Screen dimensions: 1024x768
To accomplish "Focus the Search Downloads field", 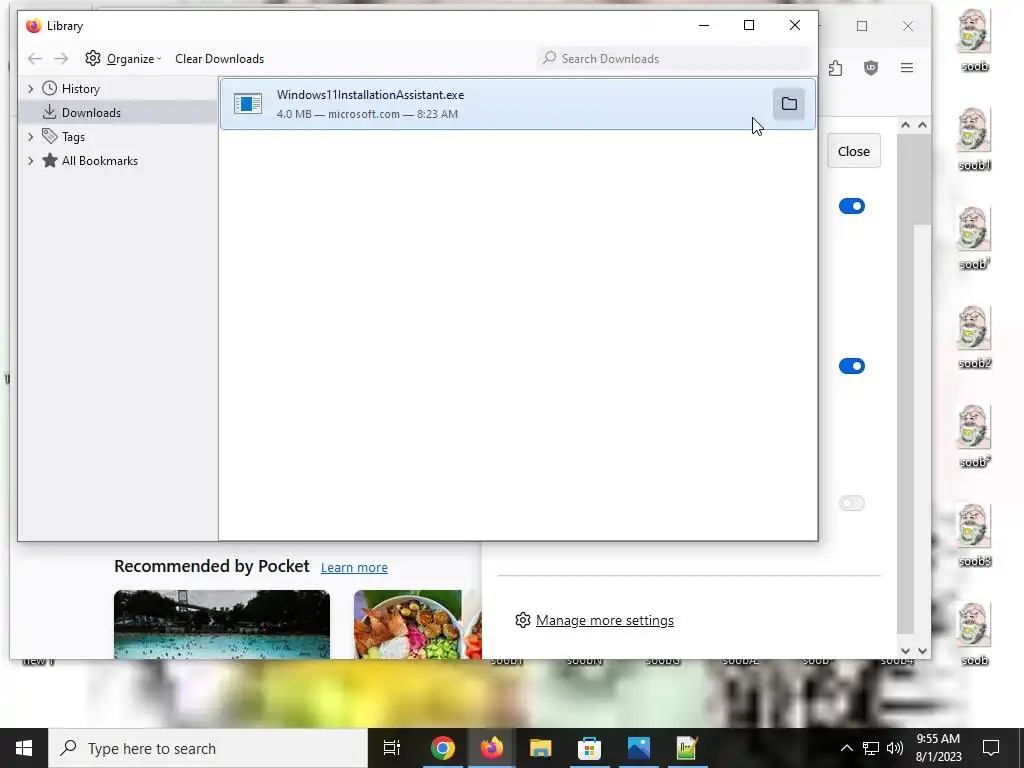I will tap(676, 59).
